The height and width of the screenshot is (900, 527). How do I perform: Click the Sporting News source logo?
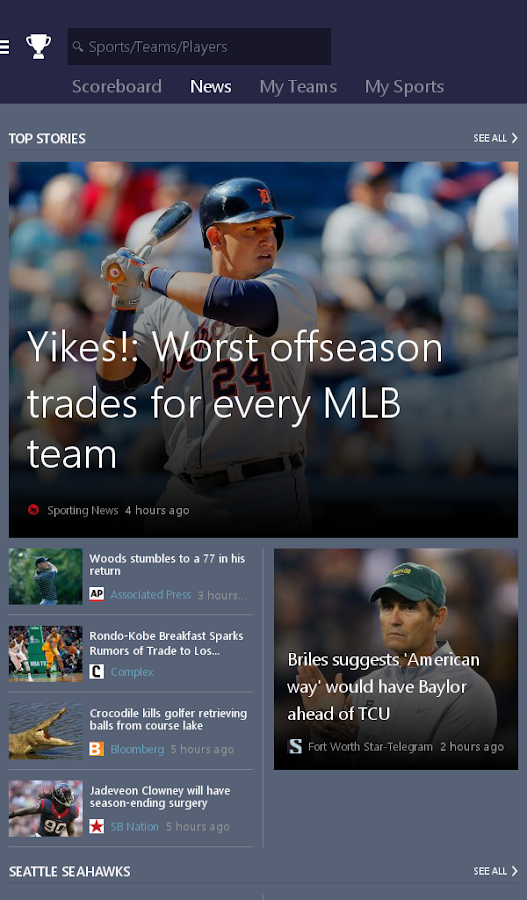(33, 510)
